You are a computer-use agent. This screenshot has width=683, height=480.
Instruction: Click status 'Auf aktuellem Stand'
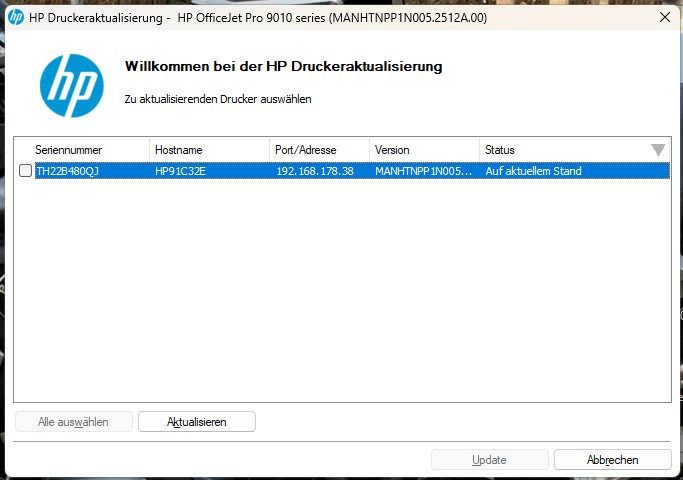(534, 171)
